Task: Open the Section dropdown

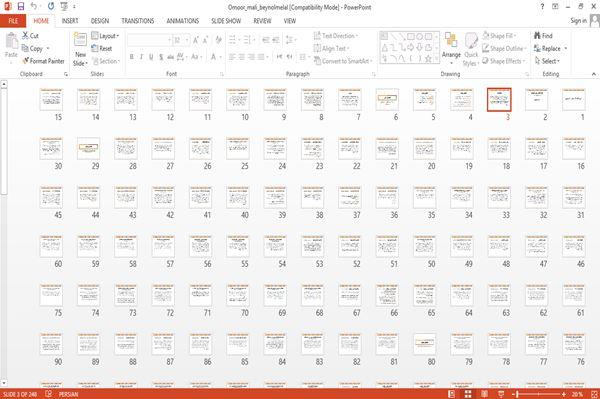Action: point(106,61)
